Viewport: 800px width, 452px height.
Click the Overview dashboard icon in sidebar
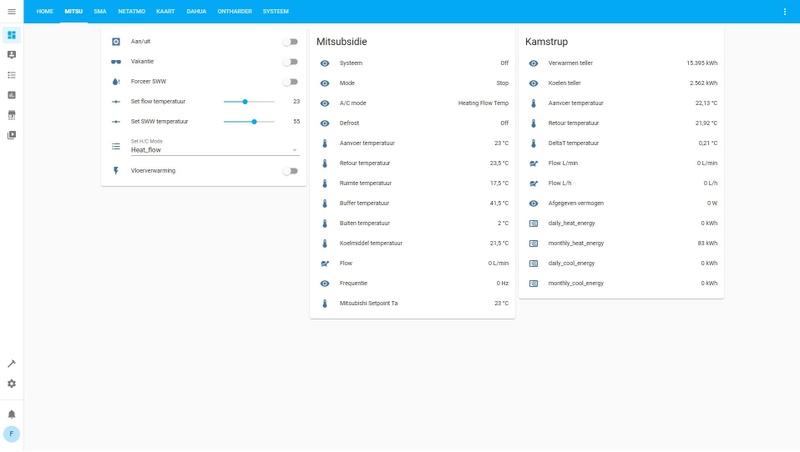tap(11, 35)
